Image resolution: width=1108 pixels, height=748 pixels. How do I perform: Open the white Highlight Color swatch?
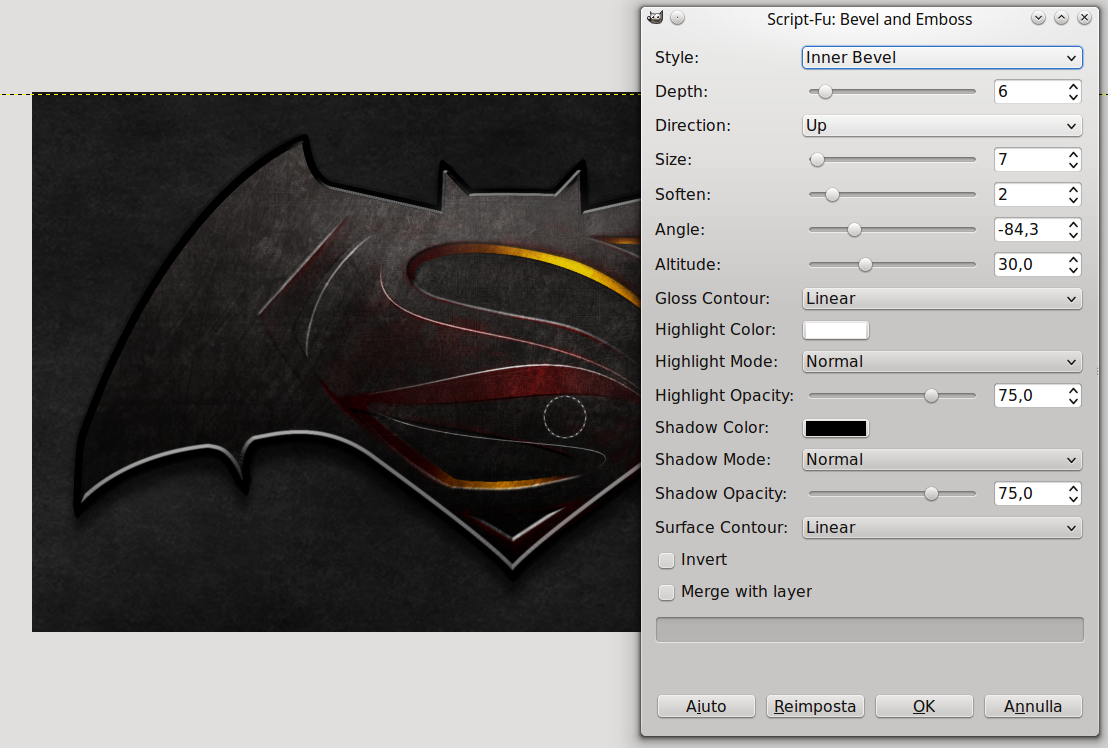pos(836,330)
